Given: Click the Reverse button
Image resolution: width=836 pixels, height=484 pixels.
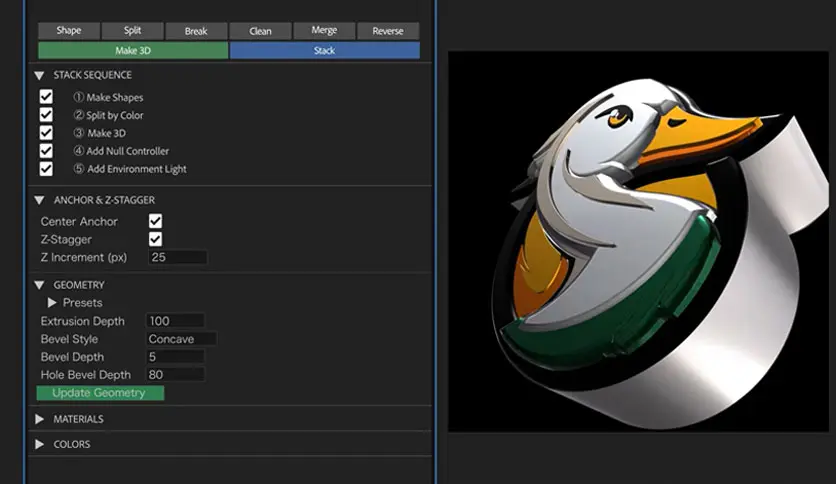Looking at the screenshot, I should [388, 31].
